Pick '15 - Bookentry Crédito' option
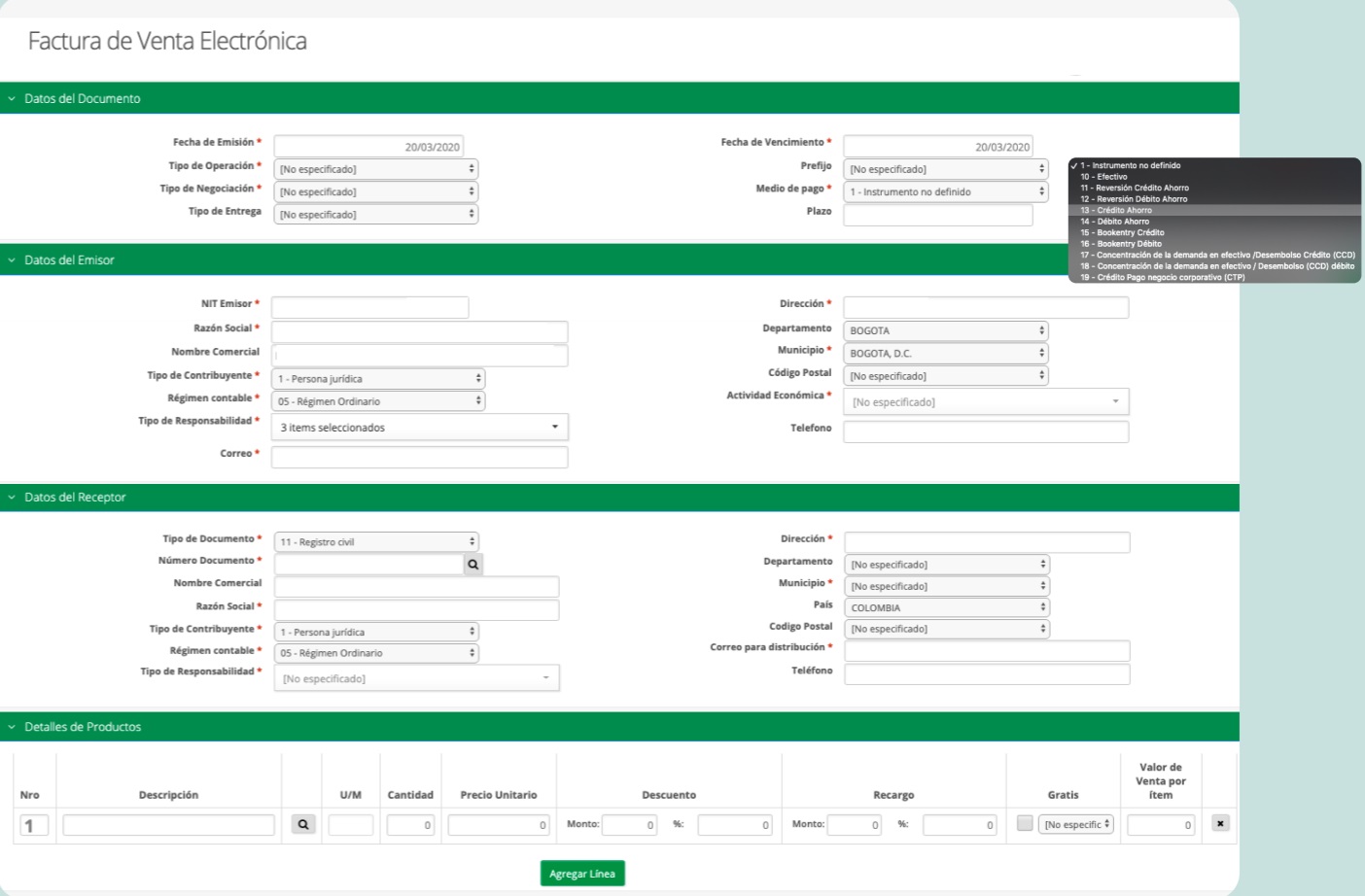The image size is (1365, 896). click(x=1214, y=232)
